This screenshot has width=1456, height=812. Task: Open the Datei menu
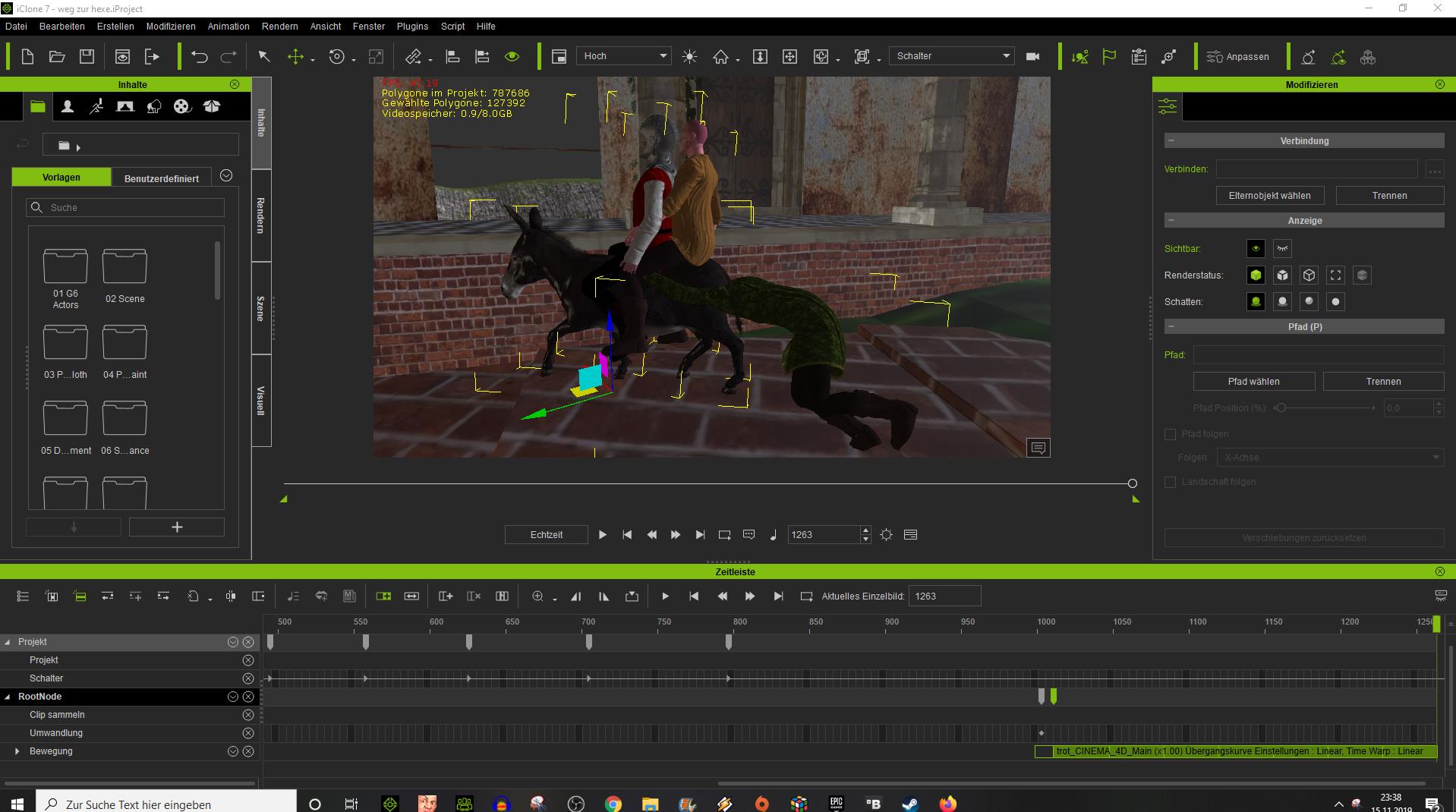[16, 26]
